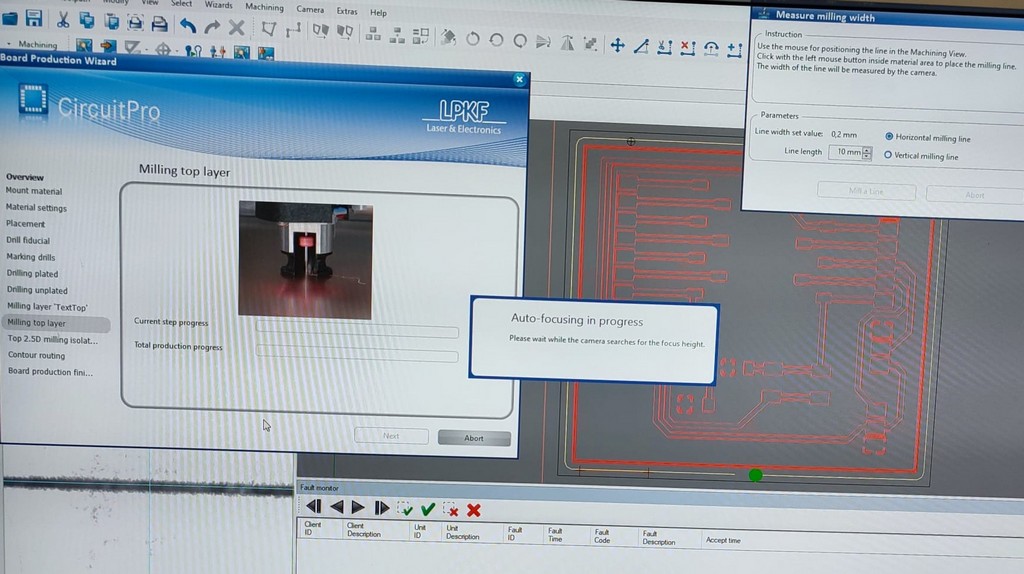Click the Paste clipboard icon
Screen dimensions: 1024x574
click(112, 22)
